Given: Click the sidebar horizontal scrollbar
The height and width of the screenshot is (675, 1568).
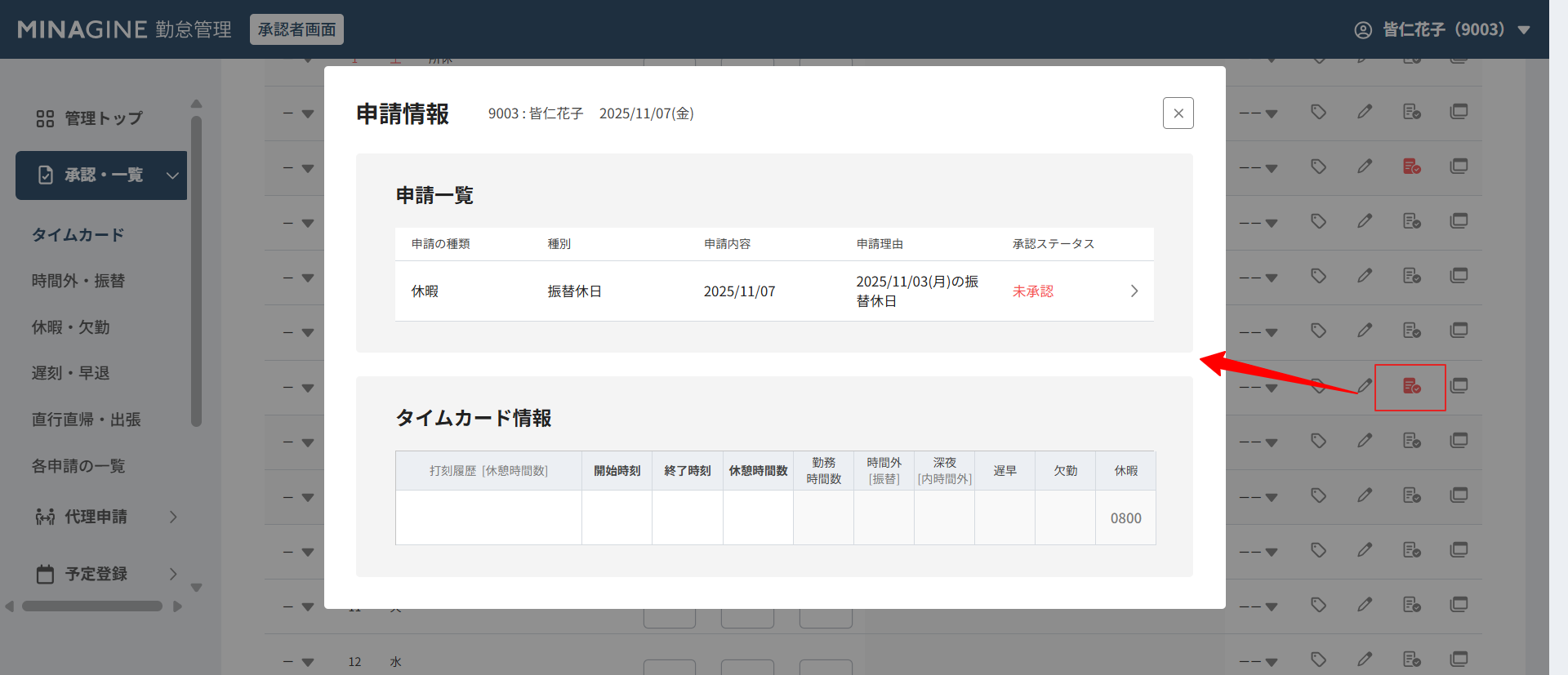Looking at the screenshot, I should point(91,606).
